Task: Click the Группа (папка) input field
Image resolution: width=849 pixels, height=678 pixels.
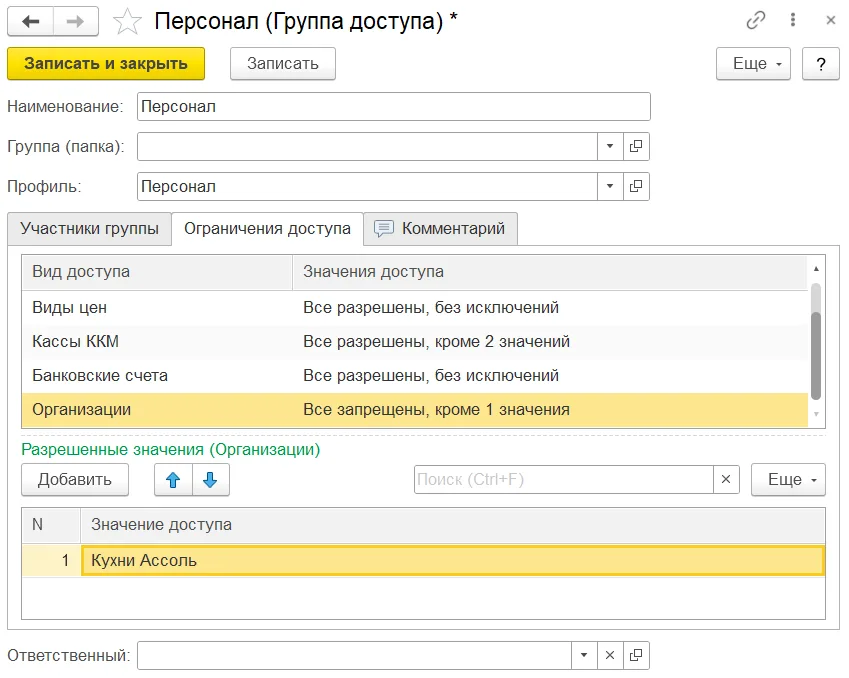Action: coord(367,146)
